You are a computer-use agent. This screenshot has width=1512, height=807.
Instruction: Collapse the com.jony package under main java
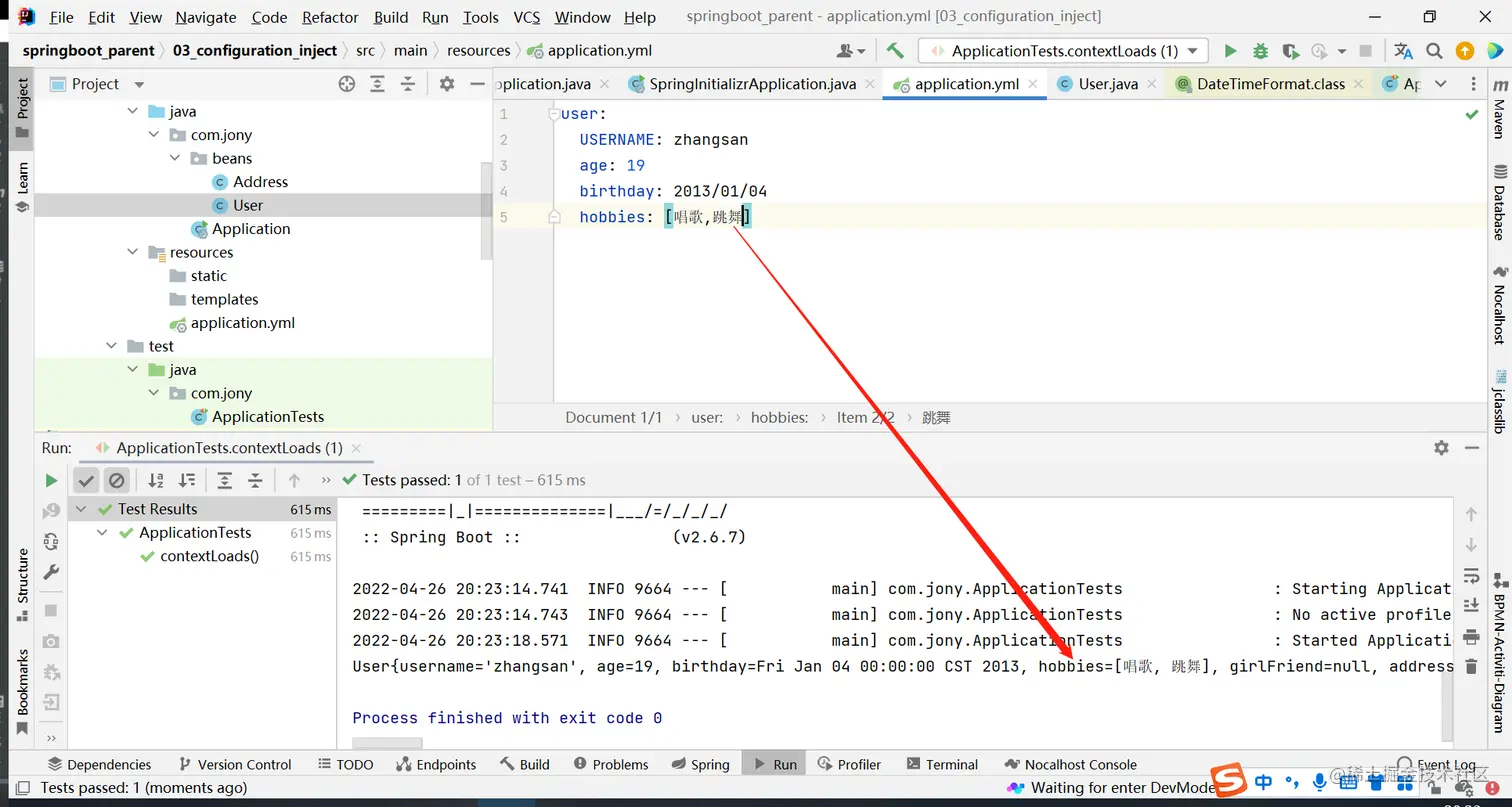click(x=154, y=135)
